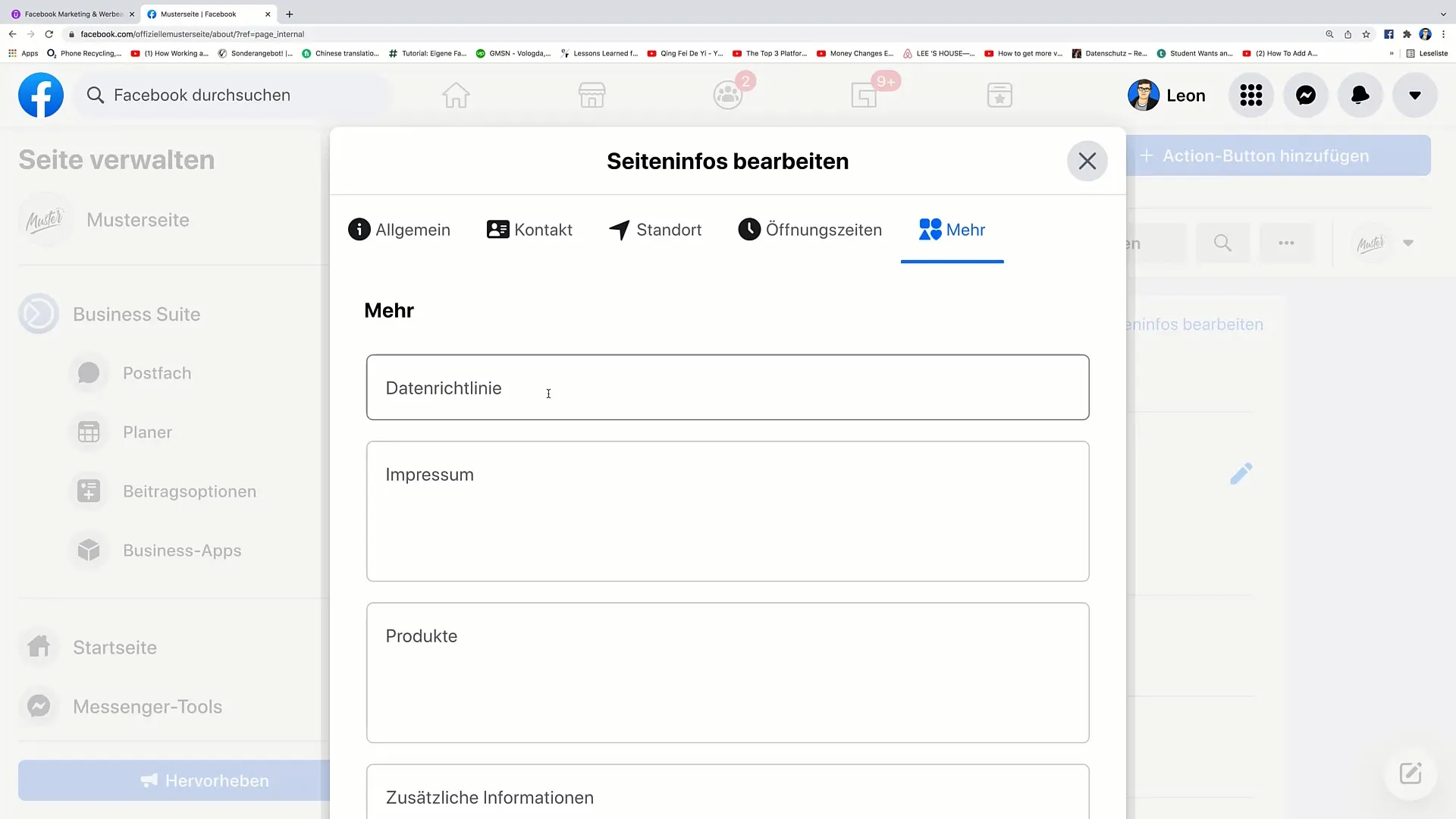Viewport: 1456px width, 819px height.
Task: Open the notifications bell
Action: click(x=1360, y=96)
